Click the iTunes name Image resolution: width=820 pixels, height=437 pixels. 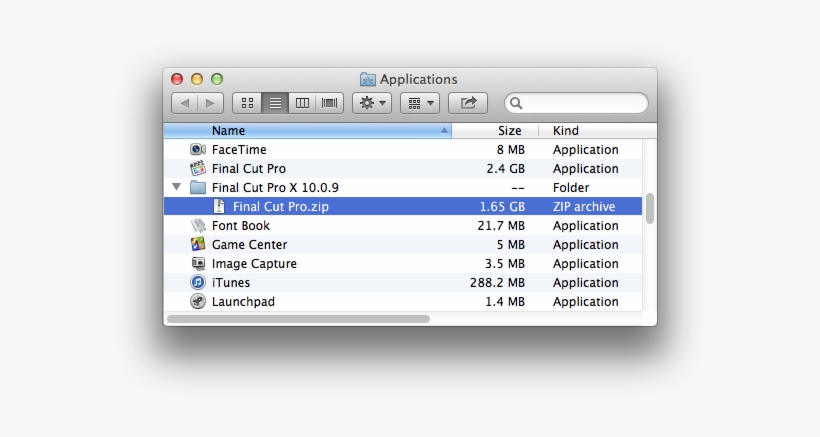click(x=231, y=282)
